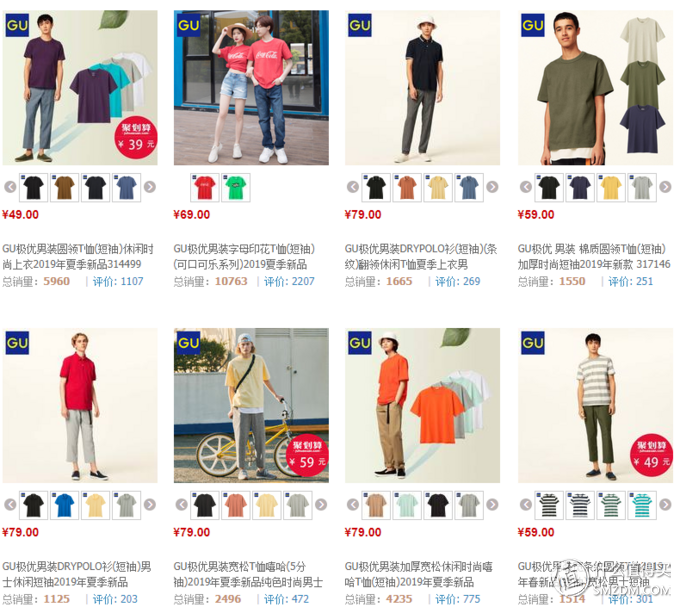Open the yellow tee with bicycle product image

click(x=251, y=405)
